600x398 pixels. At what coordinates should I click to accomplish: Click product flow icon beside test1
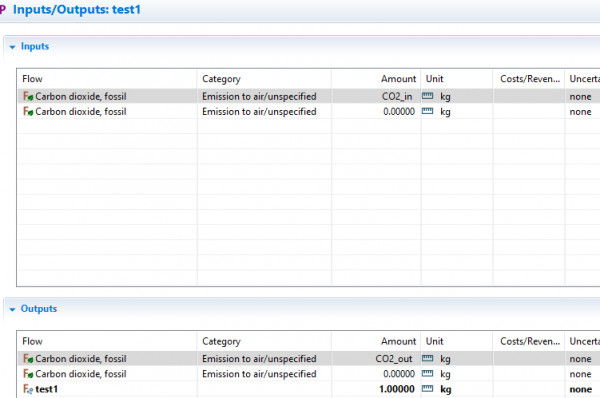28,390
